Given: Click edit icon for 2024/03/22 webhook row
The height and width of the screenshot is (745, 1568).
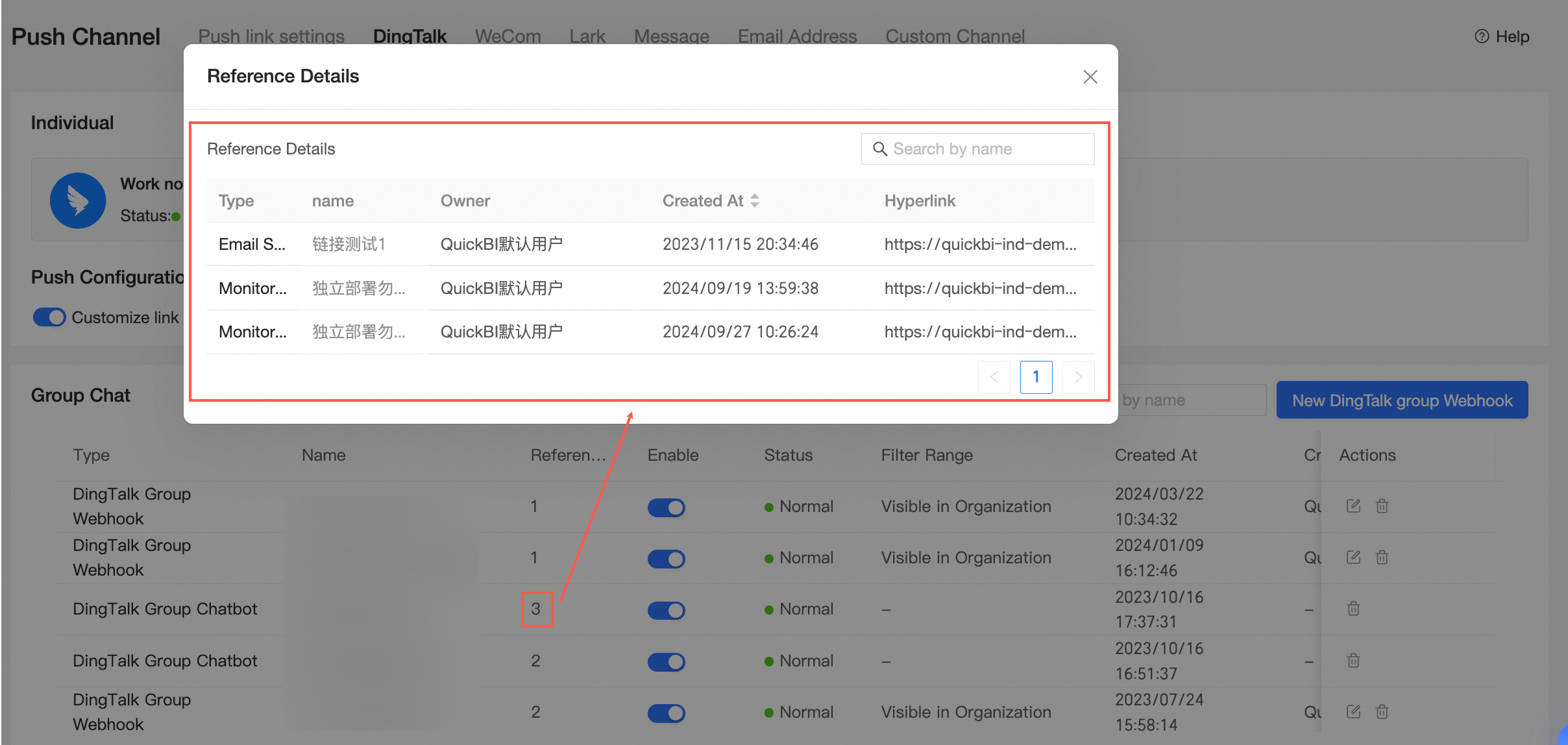Looking at the screenshot, I should pos(1353,506).
